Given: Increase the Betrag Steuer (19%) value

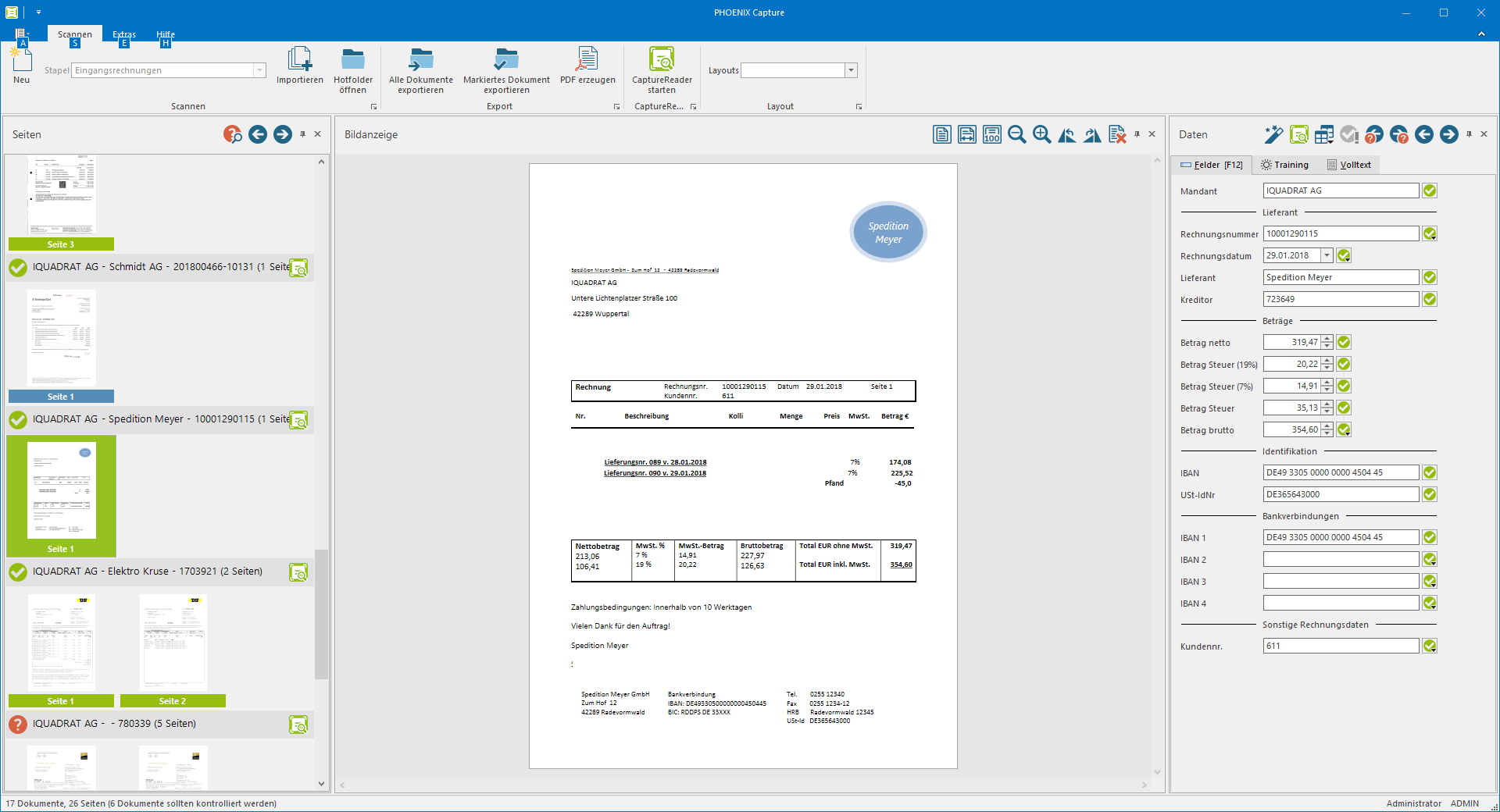Looking at the screenshot, I should tap(1327, 361).
